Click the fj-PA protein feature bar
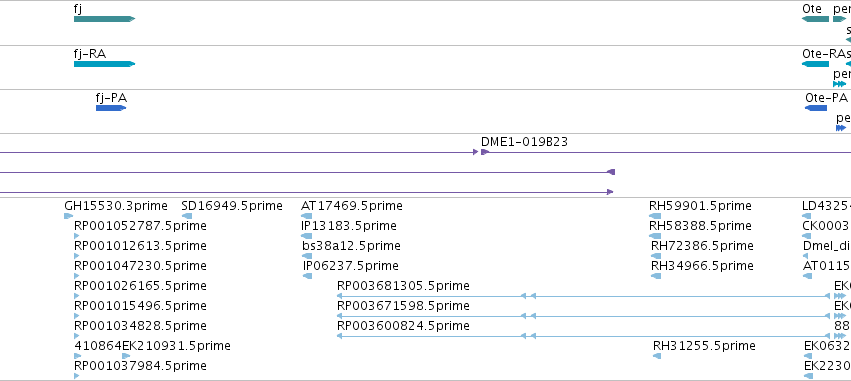The width and height of the screenshot is (851, 381). (111, 108)
